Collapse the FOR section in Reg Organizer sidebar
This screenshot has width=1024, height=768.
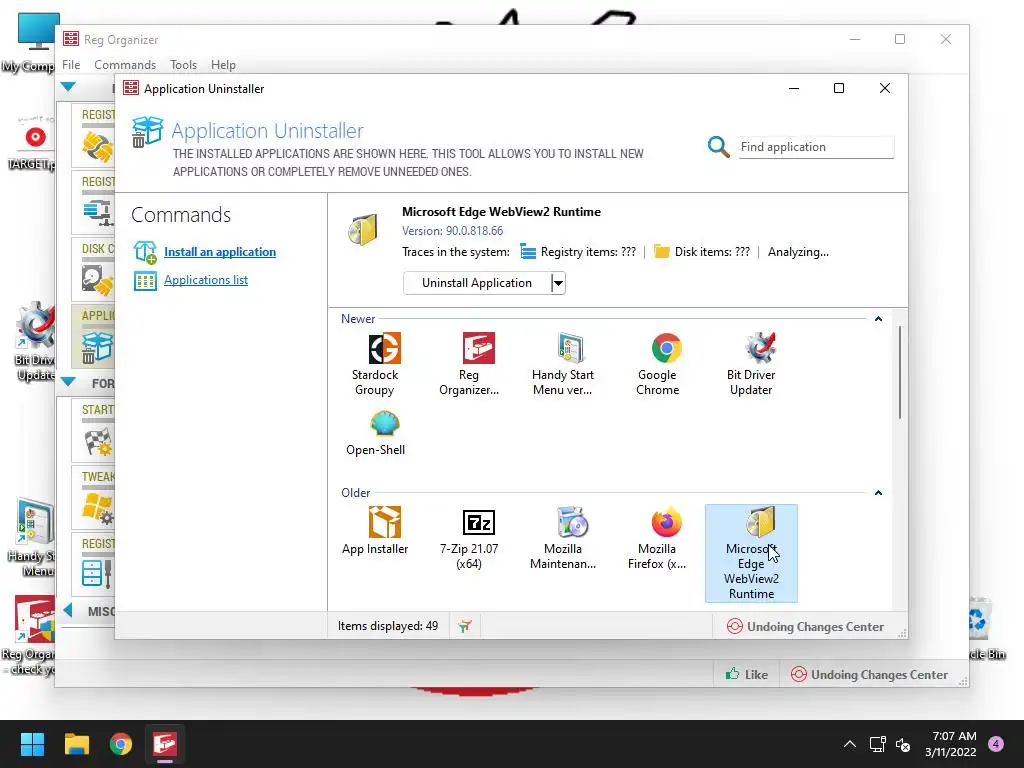(68, 381)
